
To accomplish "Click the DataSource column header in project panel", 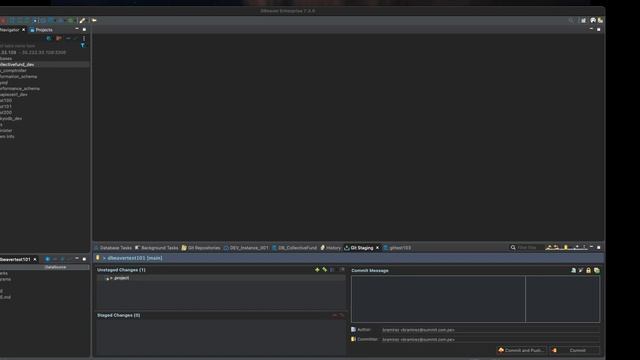I will pyautogui.click(x=56, y=267).
